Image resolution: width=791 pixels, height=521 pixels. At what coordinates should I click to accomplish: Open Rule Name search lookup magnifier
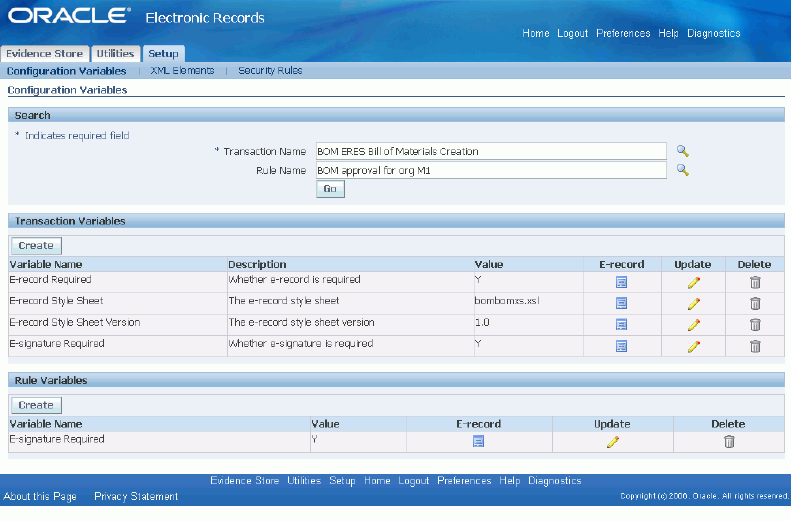pos(683,170)
